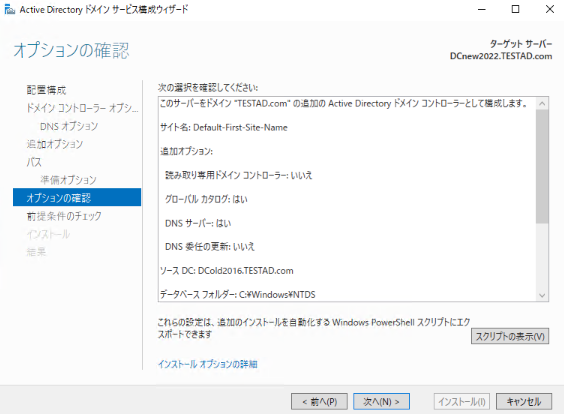Go to 前提条件のチェック step
Viewport: 564px width, 414px height.
pyautogui.click(x=64, y=216)
